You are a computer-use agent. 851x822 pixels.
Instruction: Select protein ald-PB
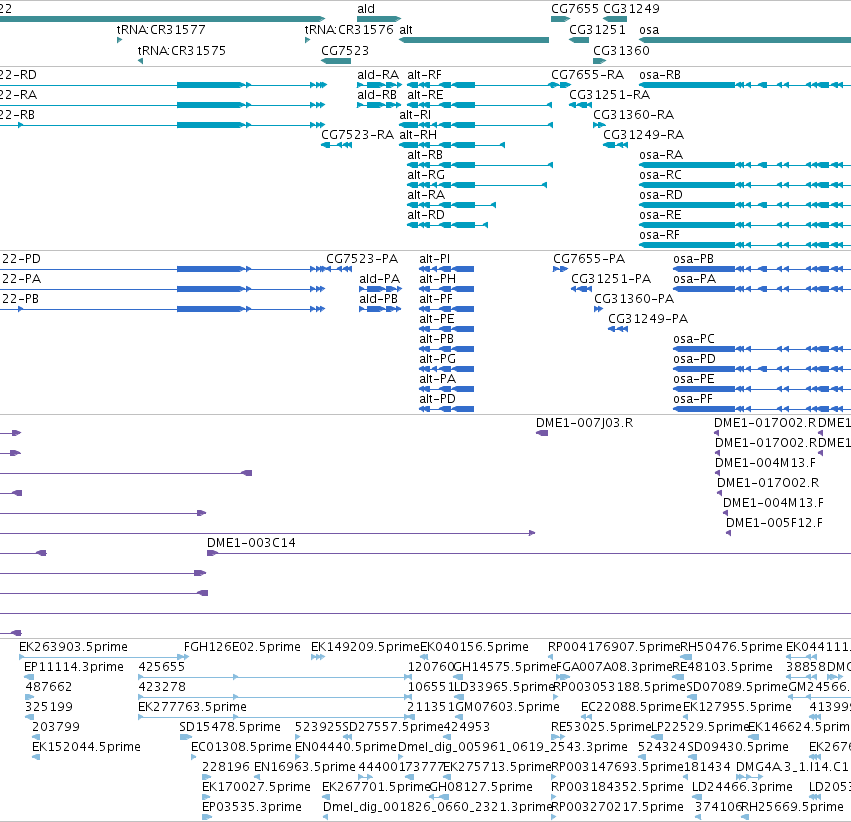tap(379, 299)
